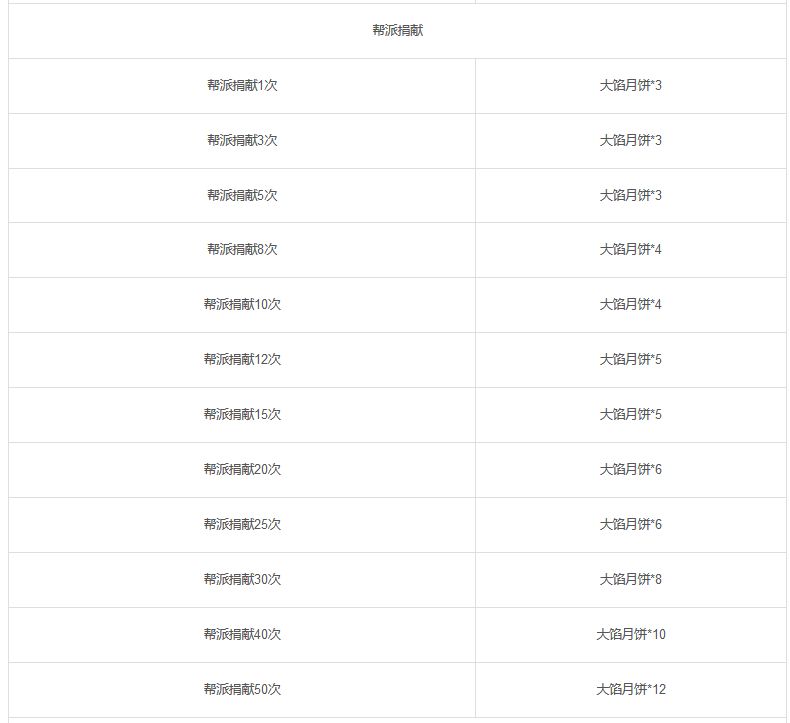
Task: Click 大馅月饼*5 in the 12次 row
Action: pos(631,359)
